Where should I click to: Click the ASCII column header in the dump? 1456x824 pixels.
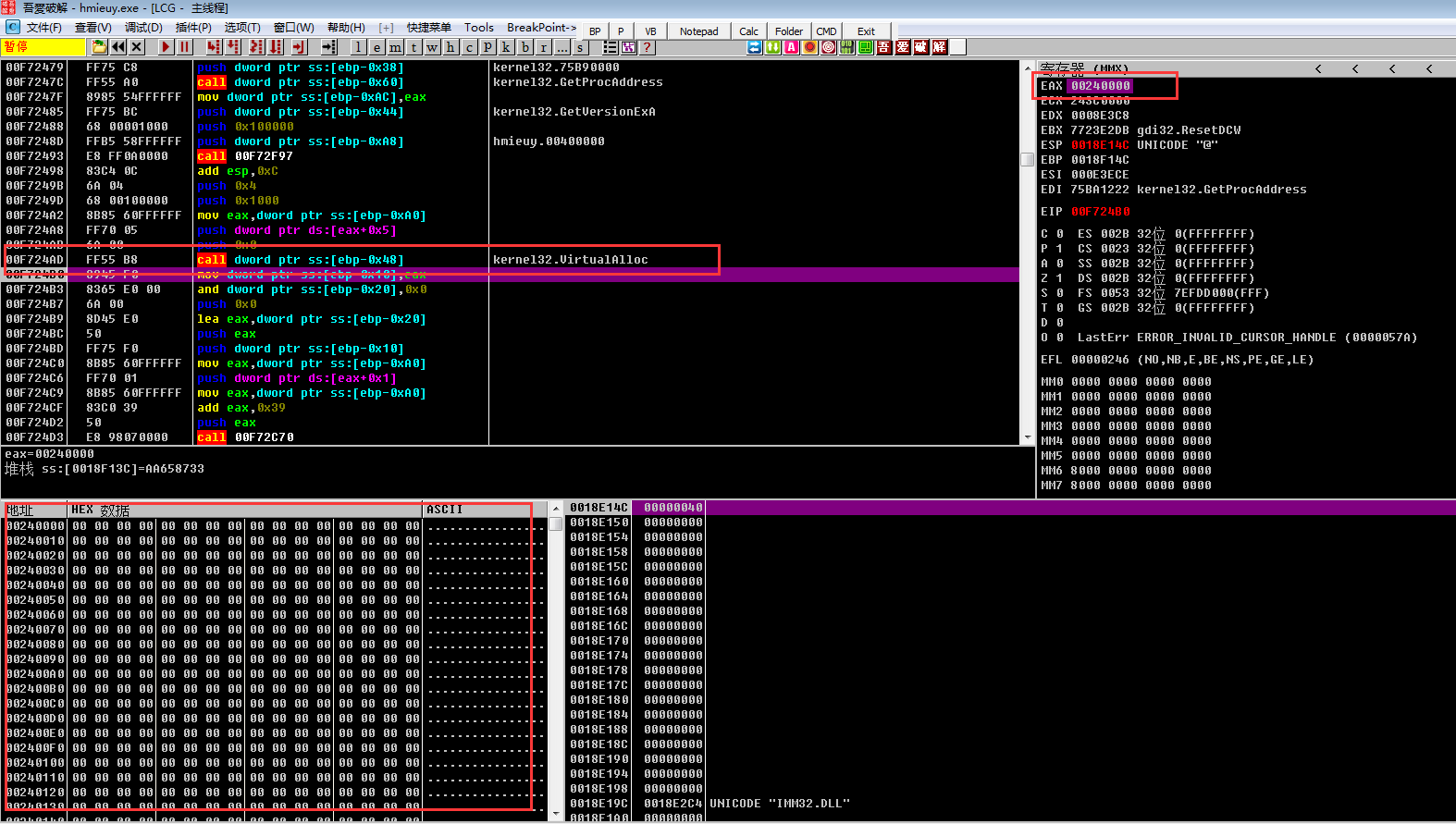(445, 510)
